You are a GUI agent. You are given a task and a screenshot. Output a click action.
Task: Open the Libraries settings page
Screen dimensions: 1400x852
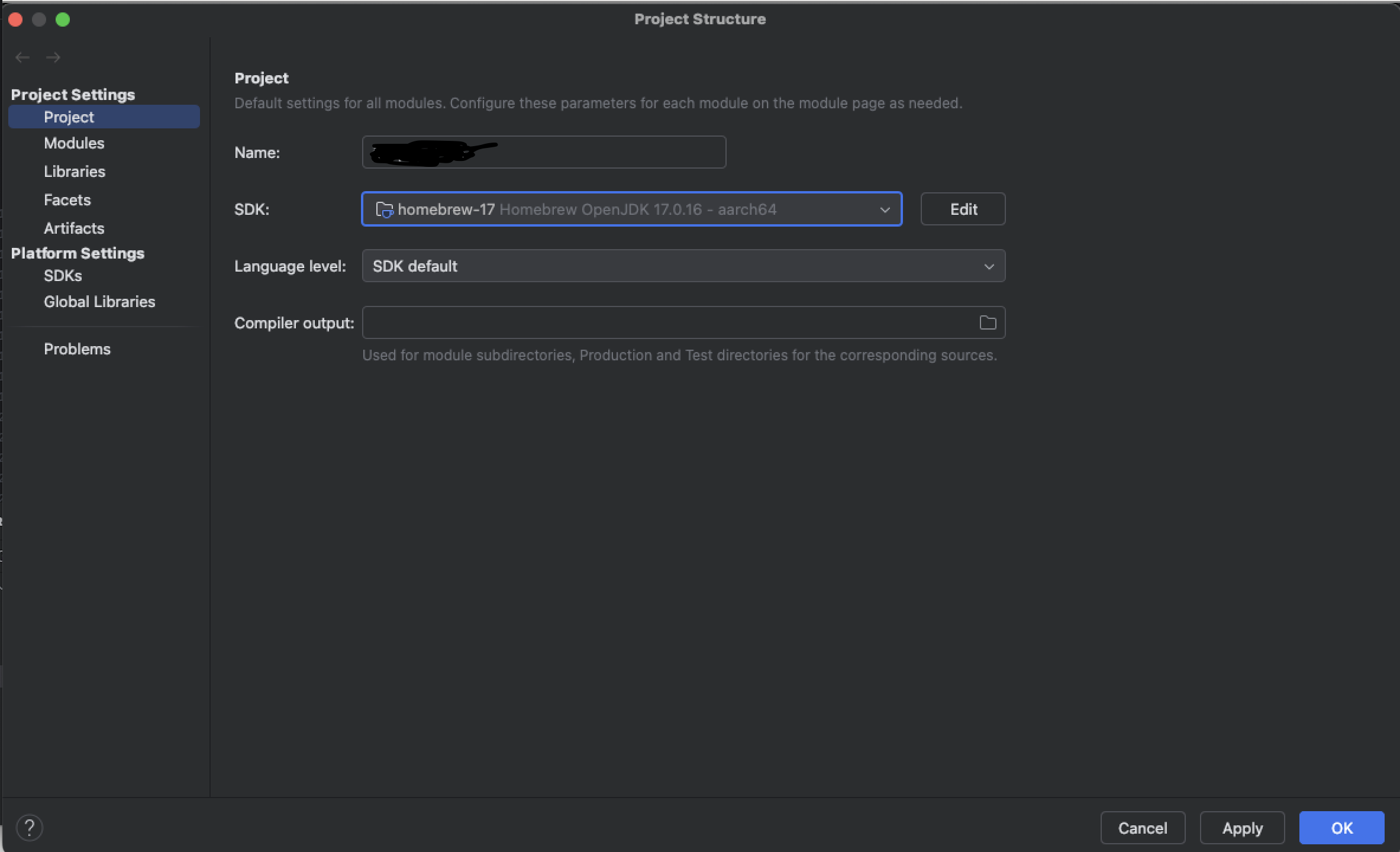[x=75, y=172]
